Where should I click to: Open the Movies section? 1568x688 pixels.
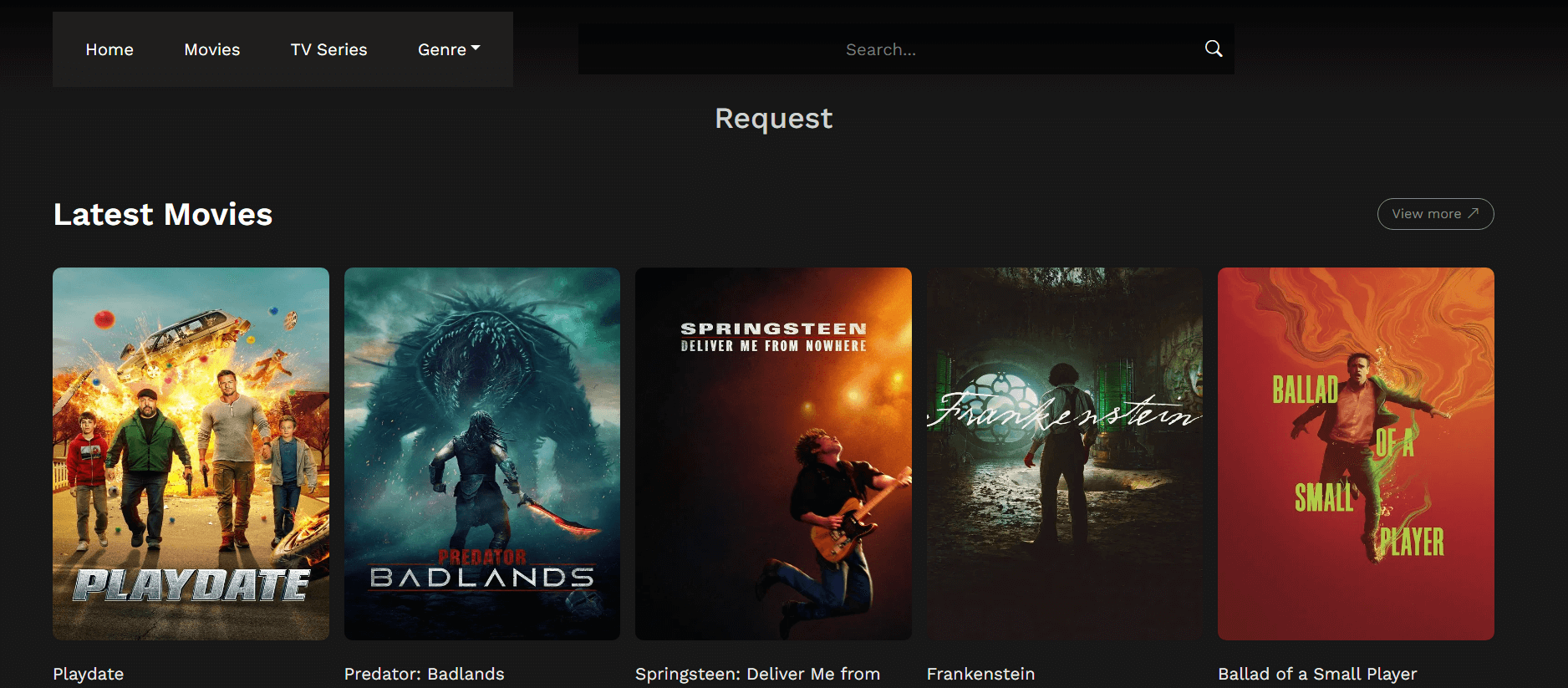coord(212,49)
